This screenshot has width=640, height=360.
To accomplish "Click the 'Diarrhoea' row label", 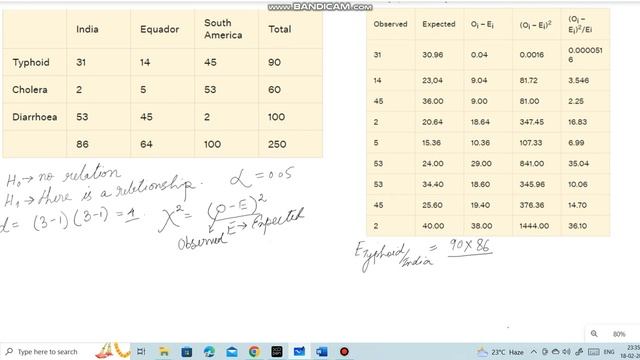I will click(35, 117).
